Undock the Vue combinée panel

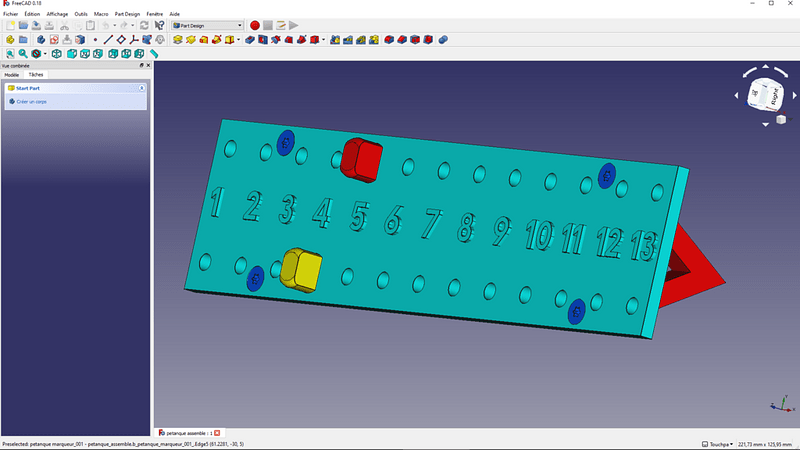(142, 65)
